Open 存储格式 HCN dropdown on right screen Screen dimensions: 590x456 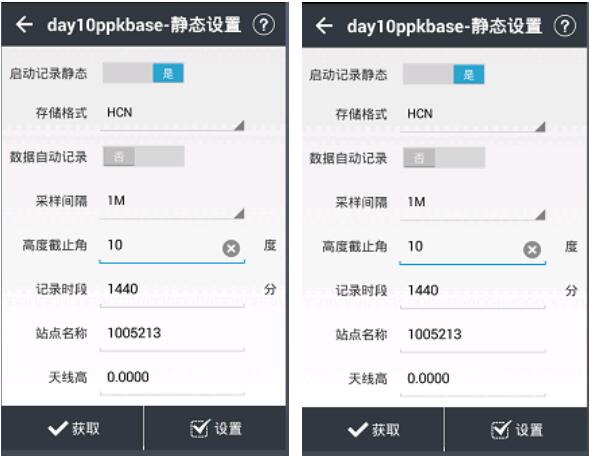coord(473,118)
